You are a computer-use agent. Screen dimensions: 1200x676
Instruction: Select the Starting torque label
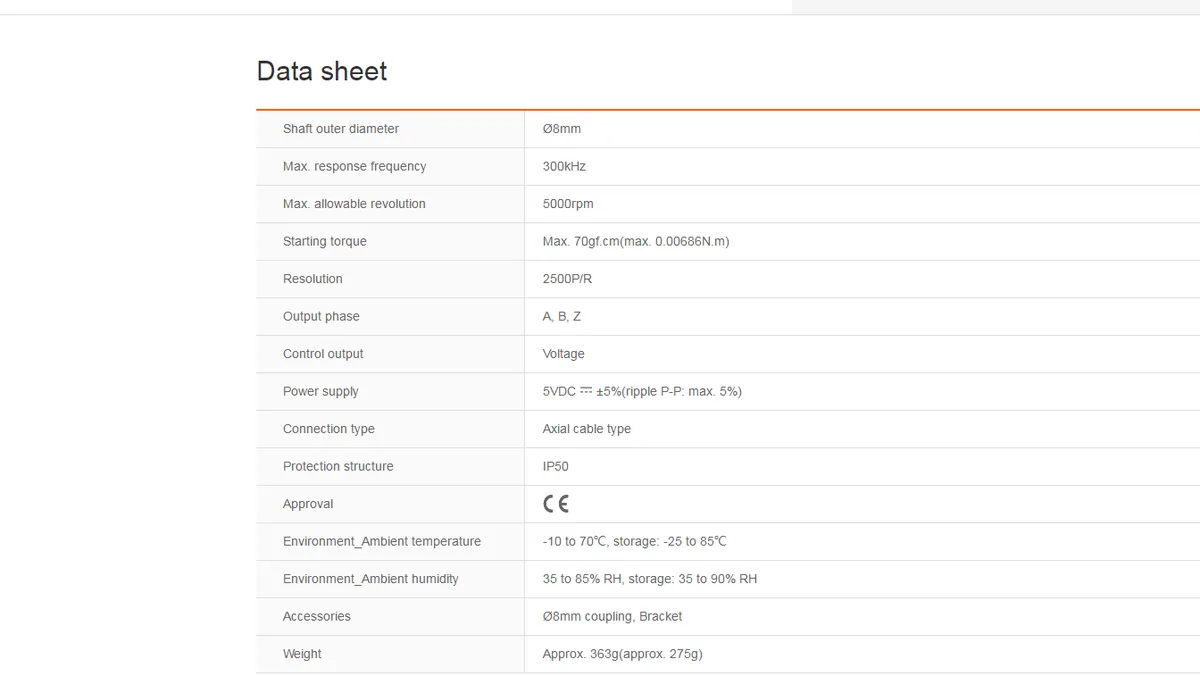[325, 241]
